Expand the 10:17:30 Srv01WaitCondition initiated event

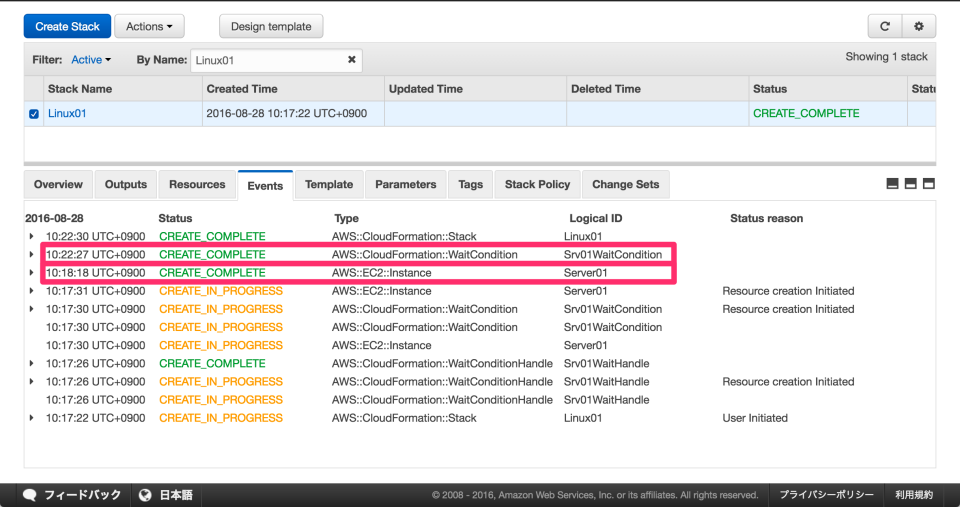click(x=31, y=309)
